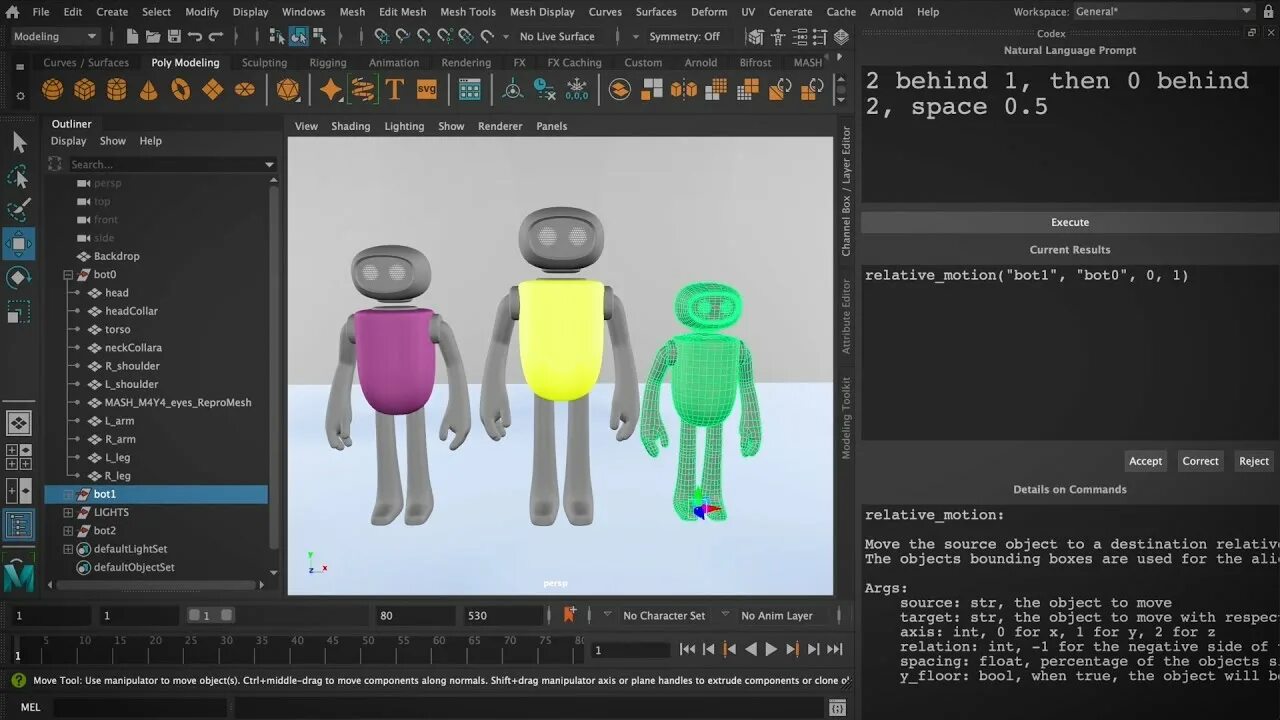The image size is (1280, 720).
Task: Click the SVG import shelf icon
Action: point(427,90)
